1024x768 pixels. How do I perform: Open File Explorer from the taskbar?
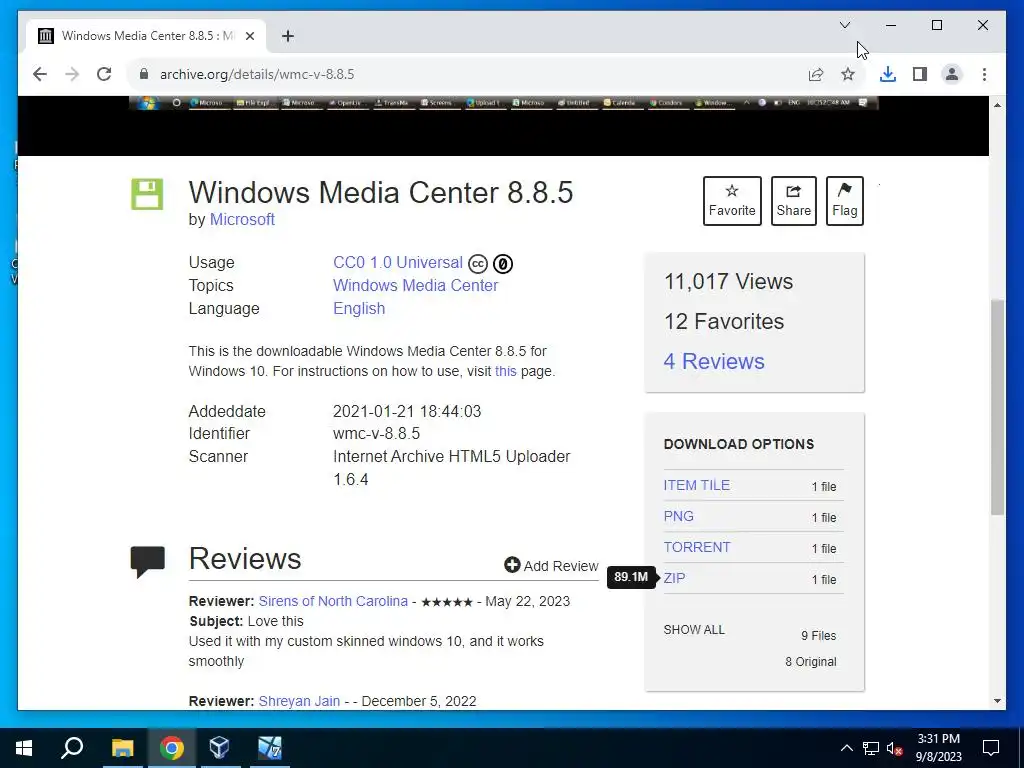tap(122, 748)
